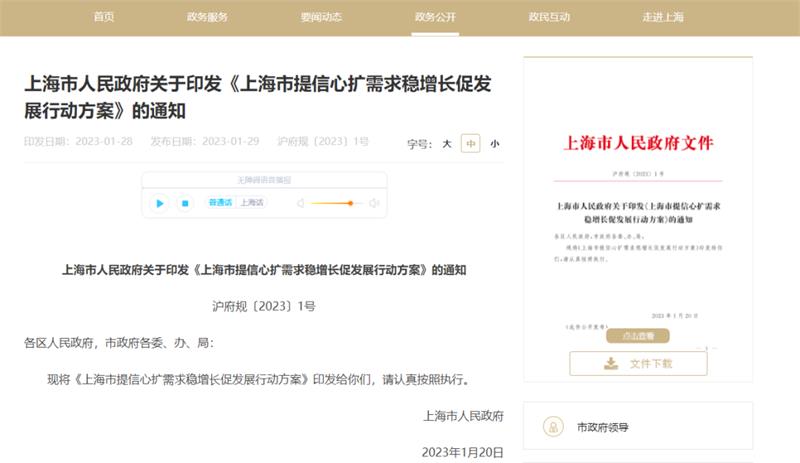The height and width of the screenshot is (463, 800).
Task: Play the audio reading of the notice
Action: pyautogui.click(x=159, y=203)
